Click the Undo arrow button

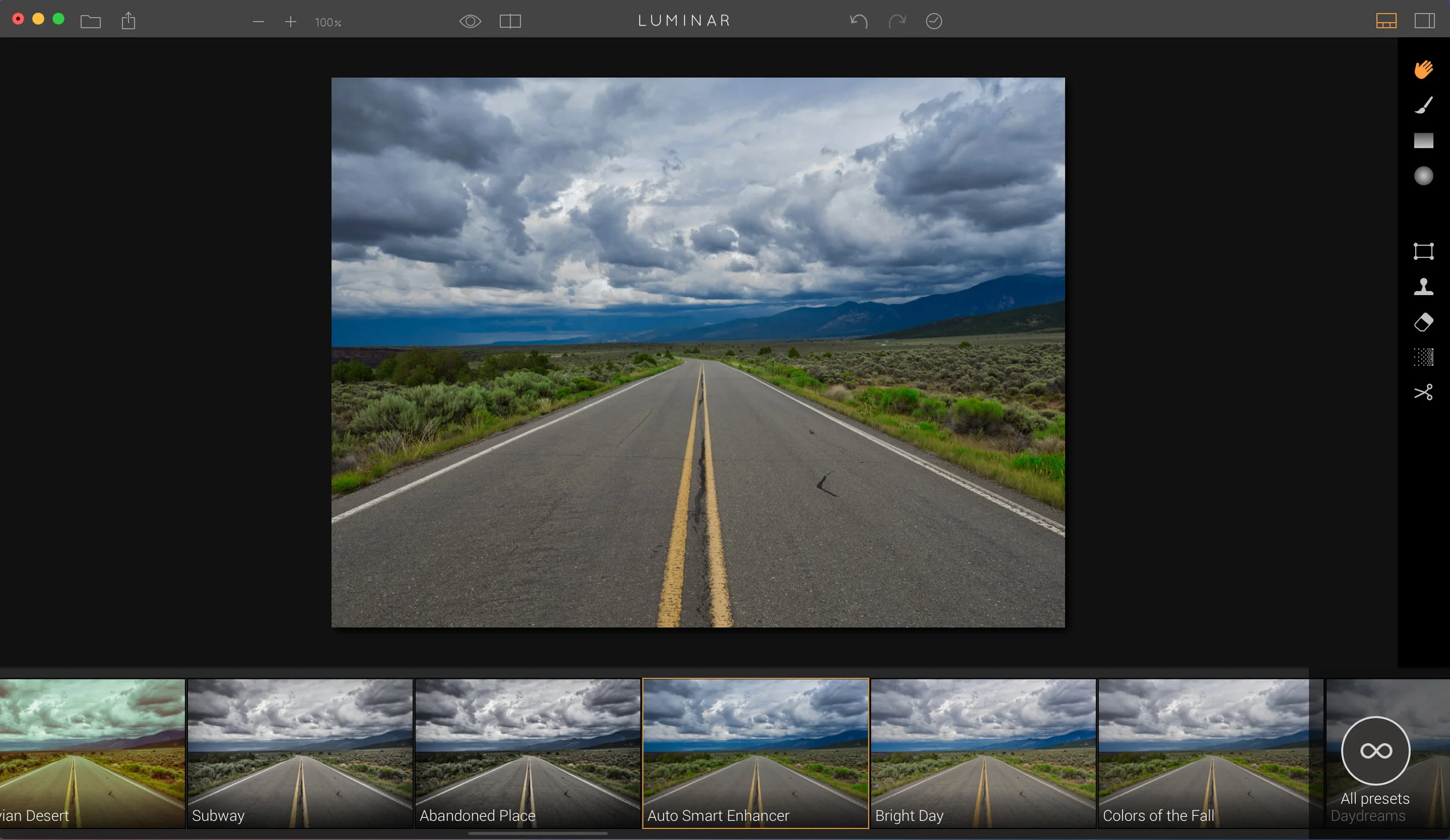858,21
